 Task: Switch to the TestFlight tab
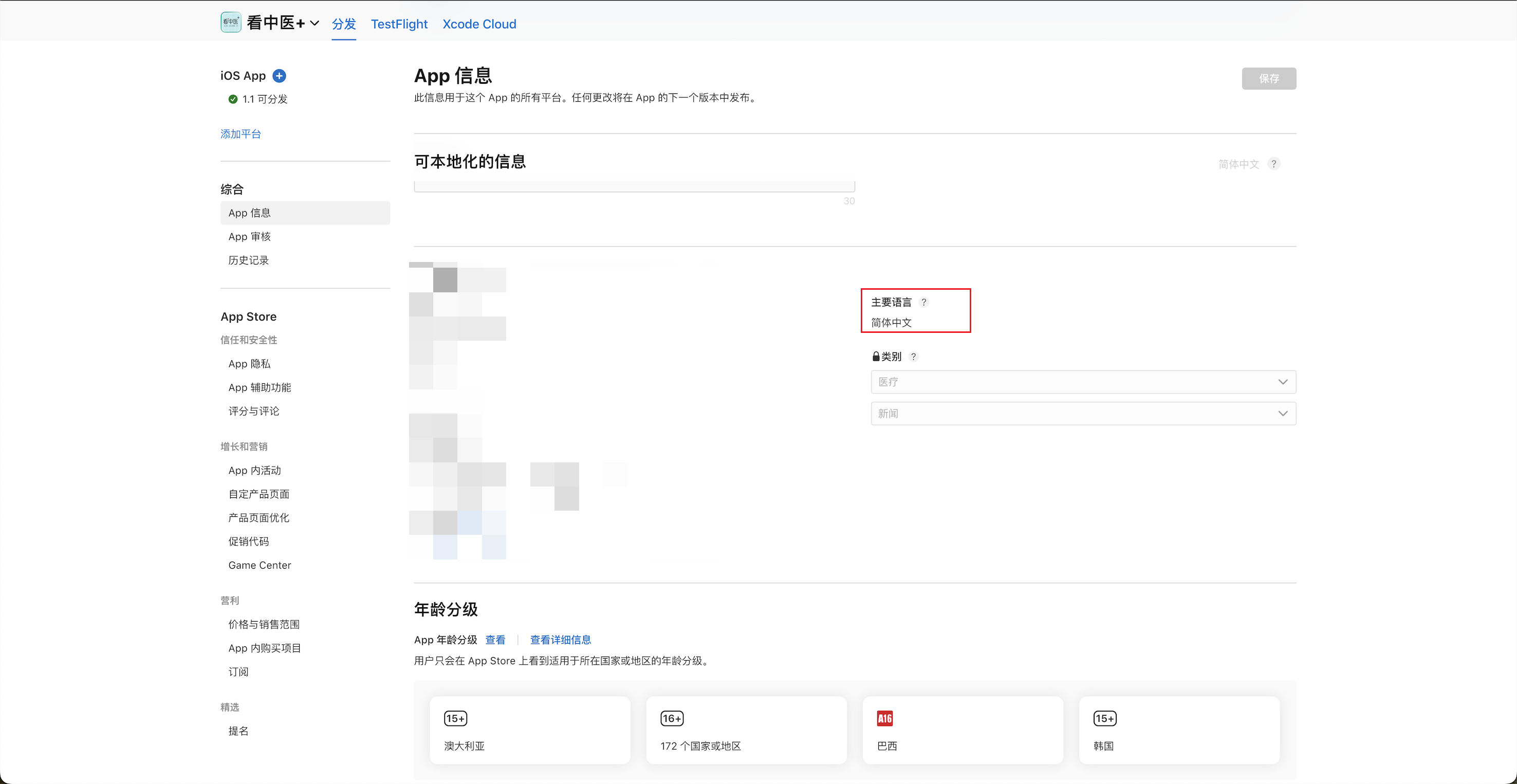pos(399,24)
